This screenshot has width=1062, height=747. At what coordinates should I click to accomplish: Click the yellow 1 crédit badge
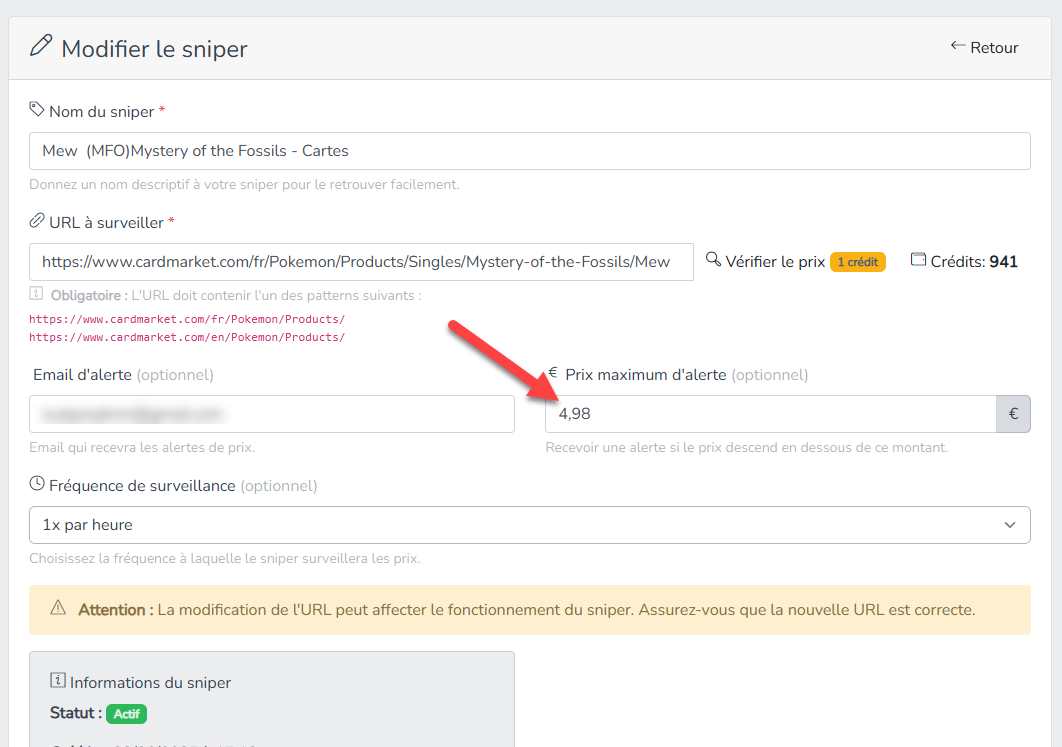pos(857,262)
